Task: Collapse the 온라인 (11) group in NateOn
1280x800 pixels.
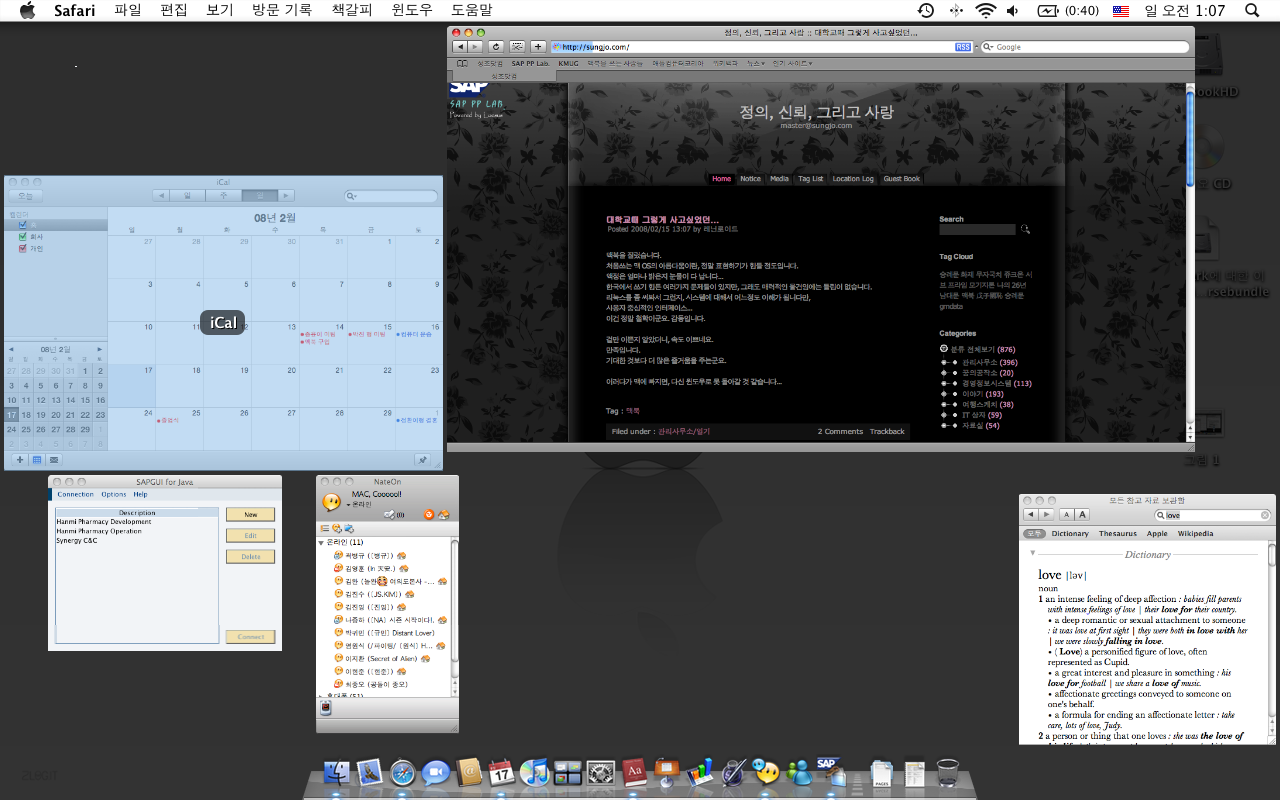Action: [322, 542]
